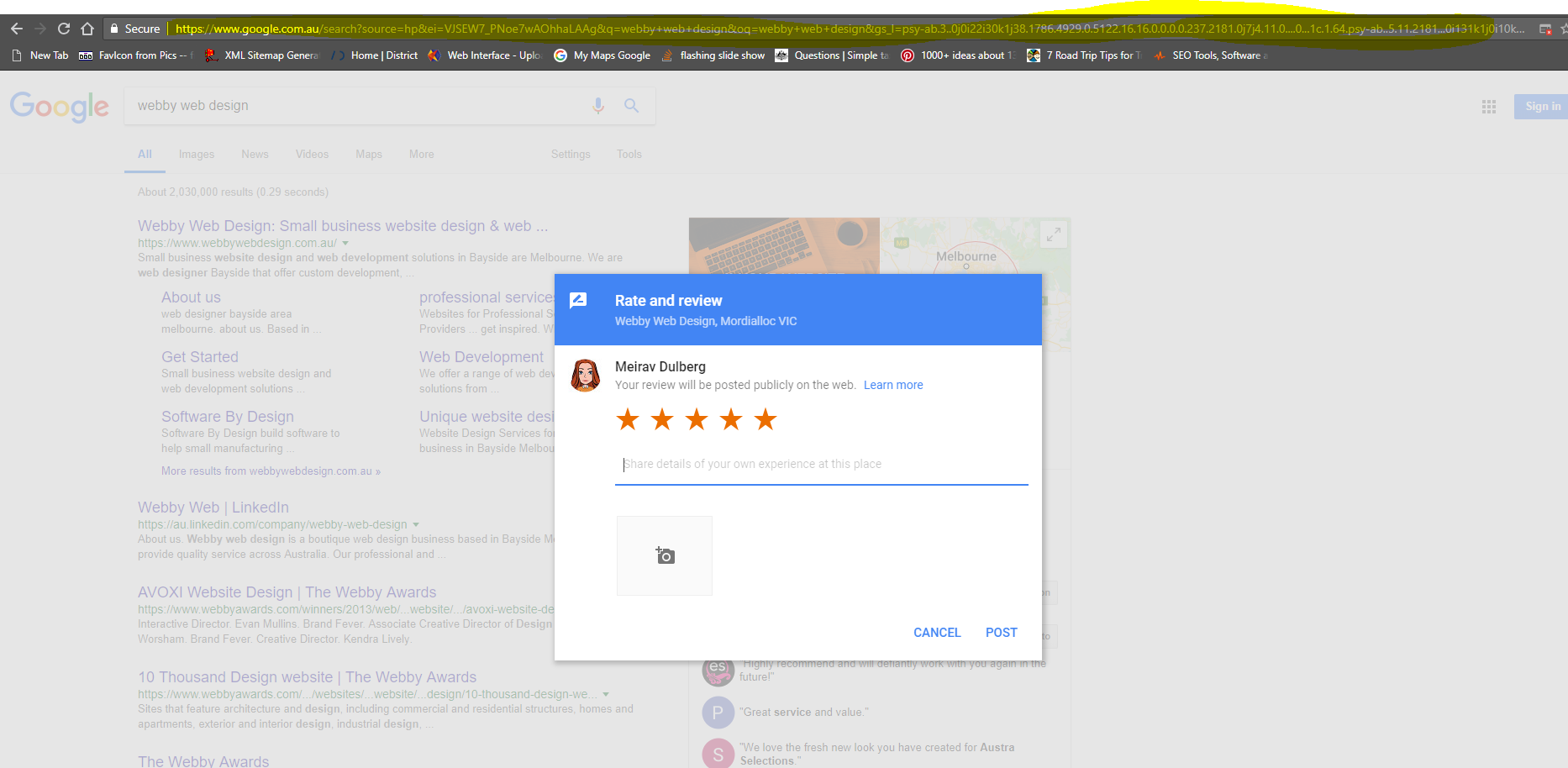Click the search magnifier icon

point(631,106)
